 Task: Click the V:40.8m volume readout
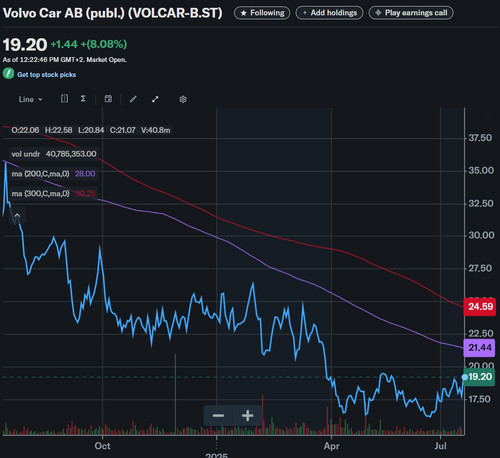click(156, 130)
